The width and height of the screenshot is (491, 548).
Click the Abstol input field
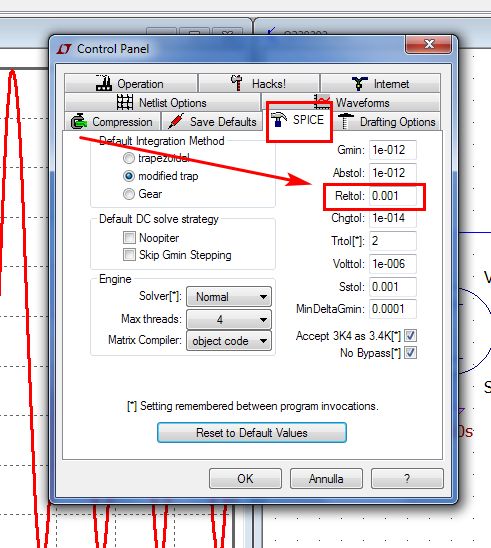pos(392,173)
